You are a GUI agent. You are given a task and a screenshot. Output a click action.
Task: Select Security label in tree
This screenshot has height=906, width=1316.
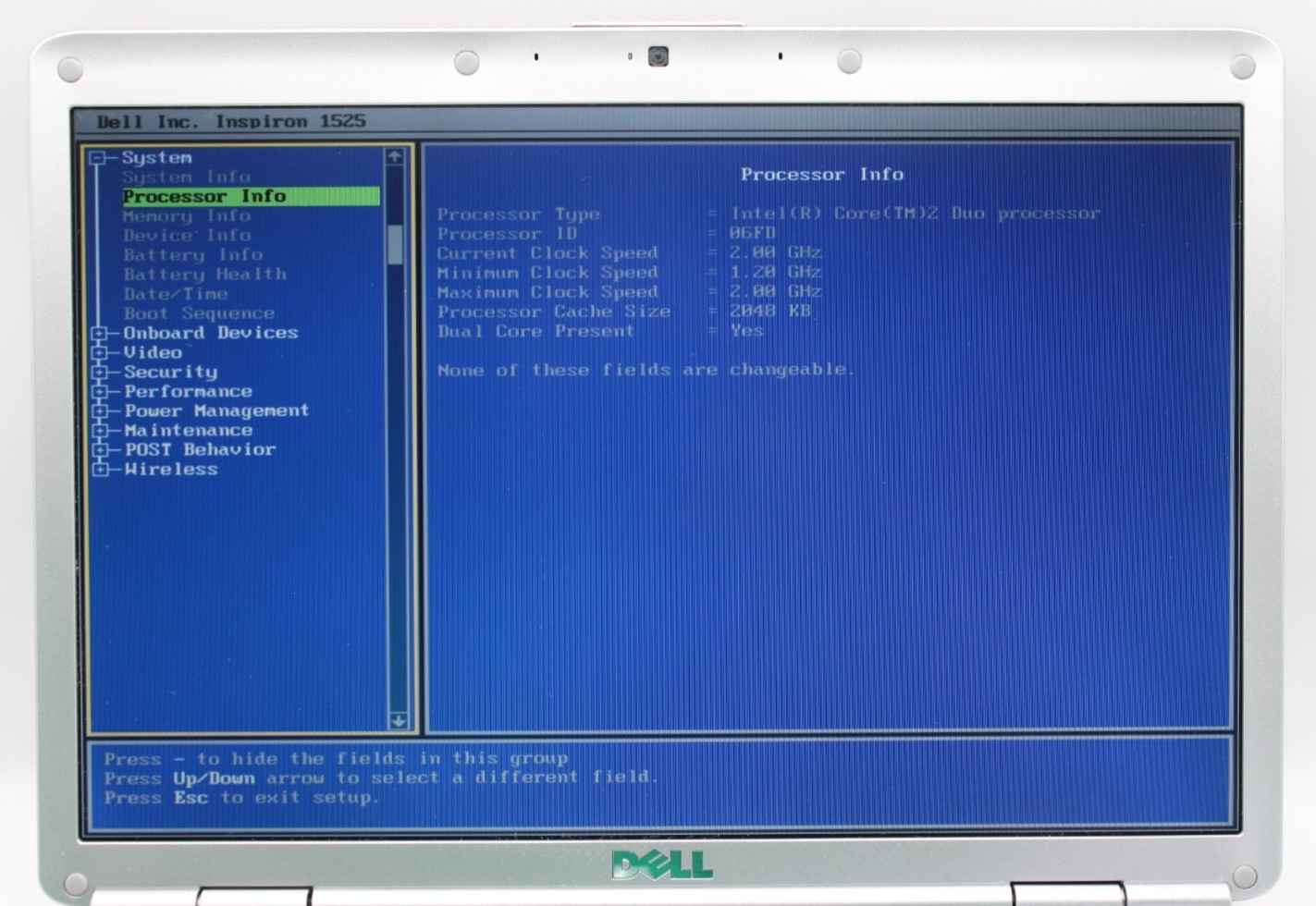click(x=170, y=372)
